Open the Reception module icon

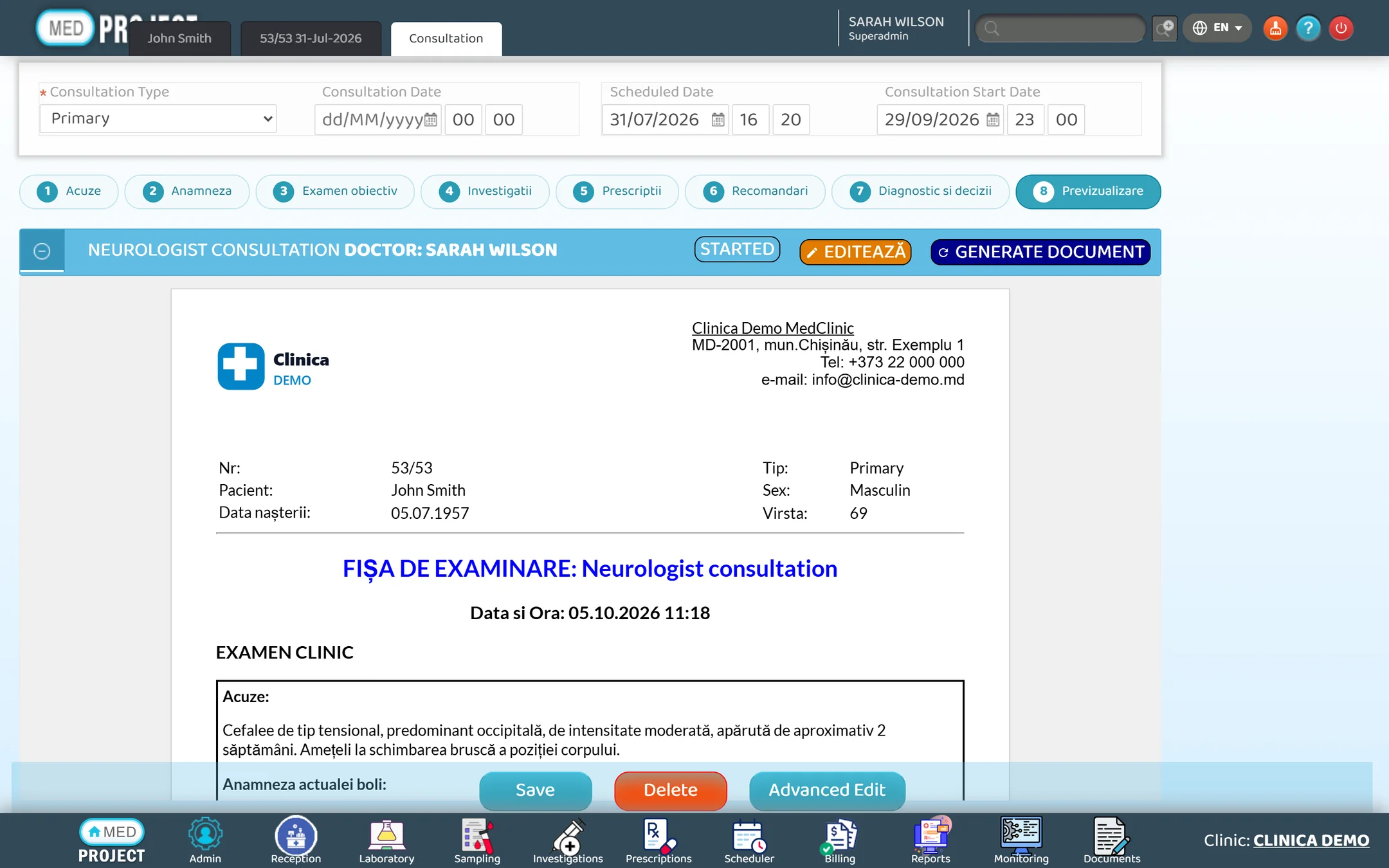(x=296, y=840)
